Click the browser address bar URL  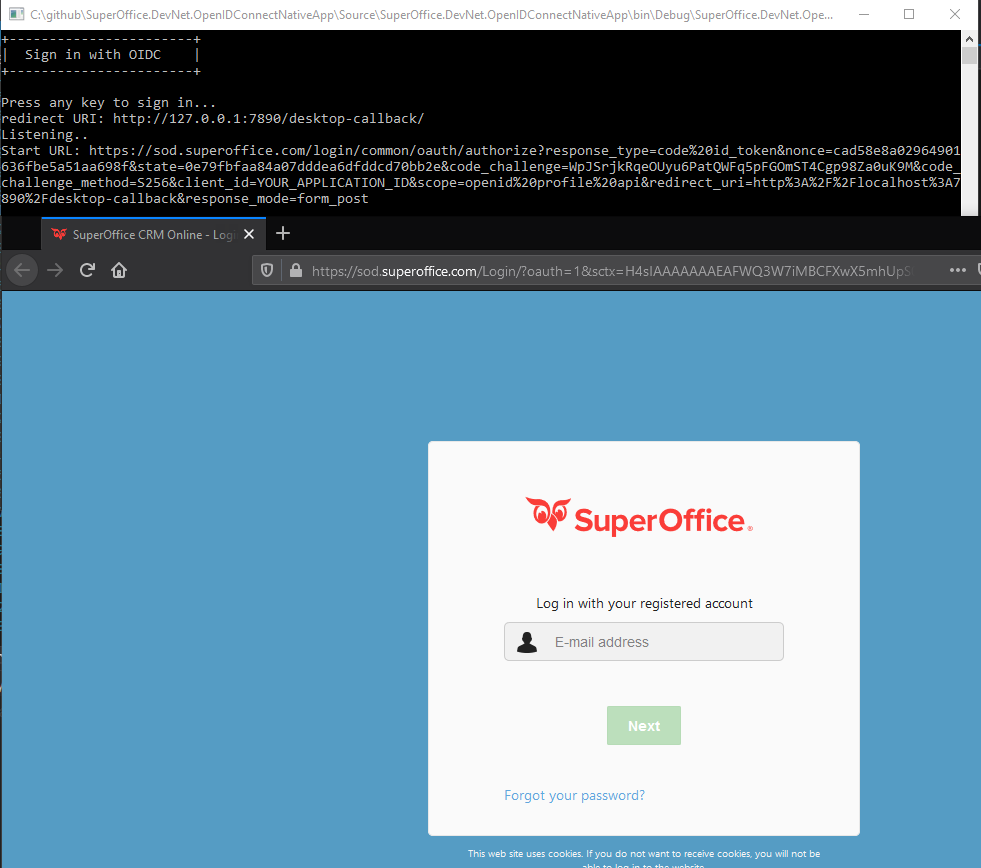click(x=612, y=271)
